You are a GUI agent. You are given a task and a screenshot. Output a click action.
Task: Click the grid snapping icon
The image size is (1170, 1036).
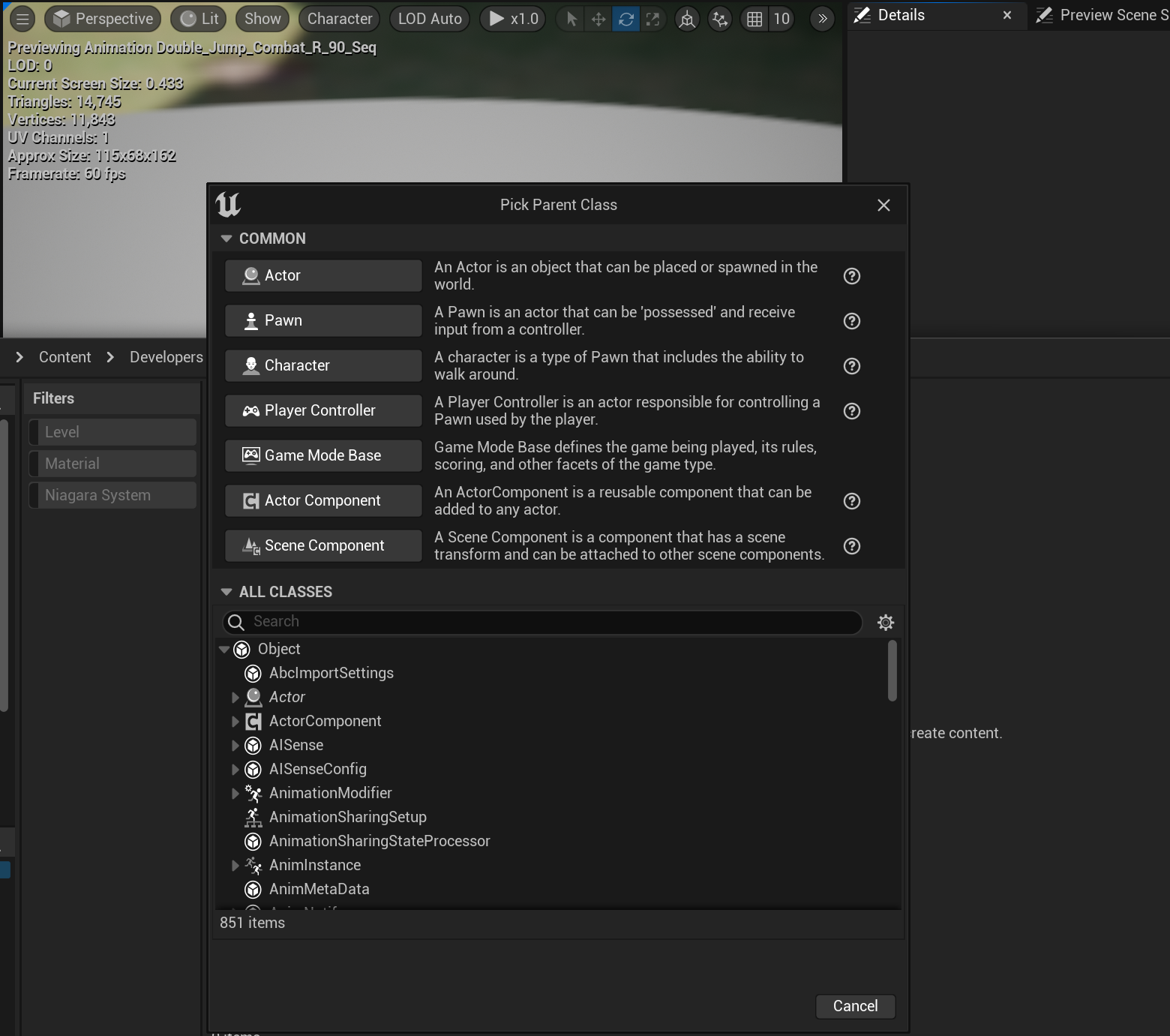[x=752, y=19]
